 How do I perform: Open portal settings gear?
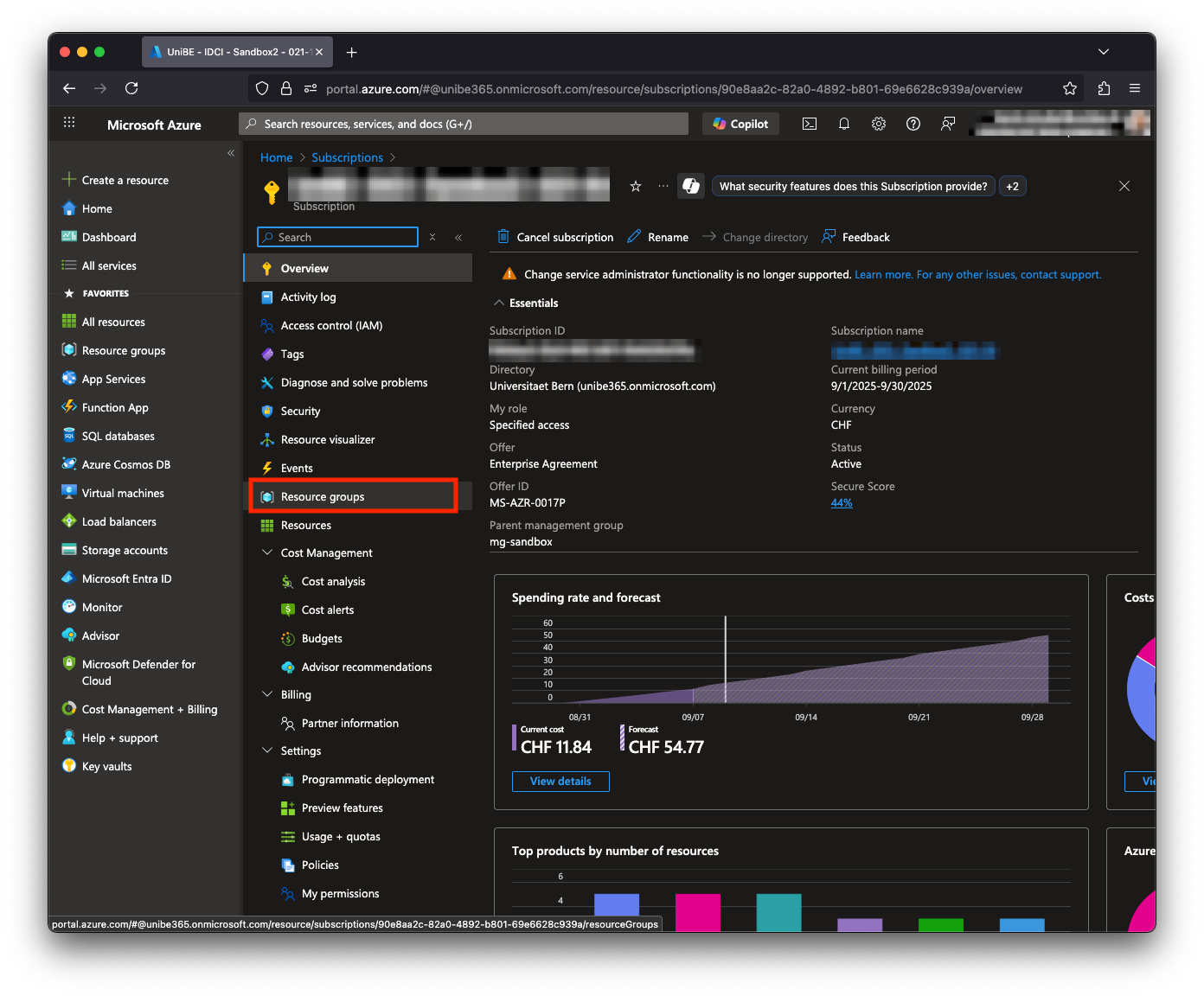[x=879, y=124]
